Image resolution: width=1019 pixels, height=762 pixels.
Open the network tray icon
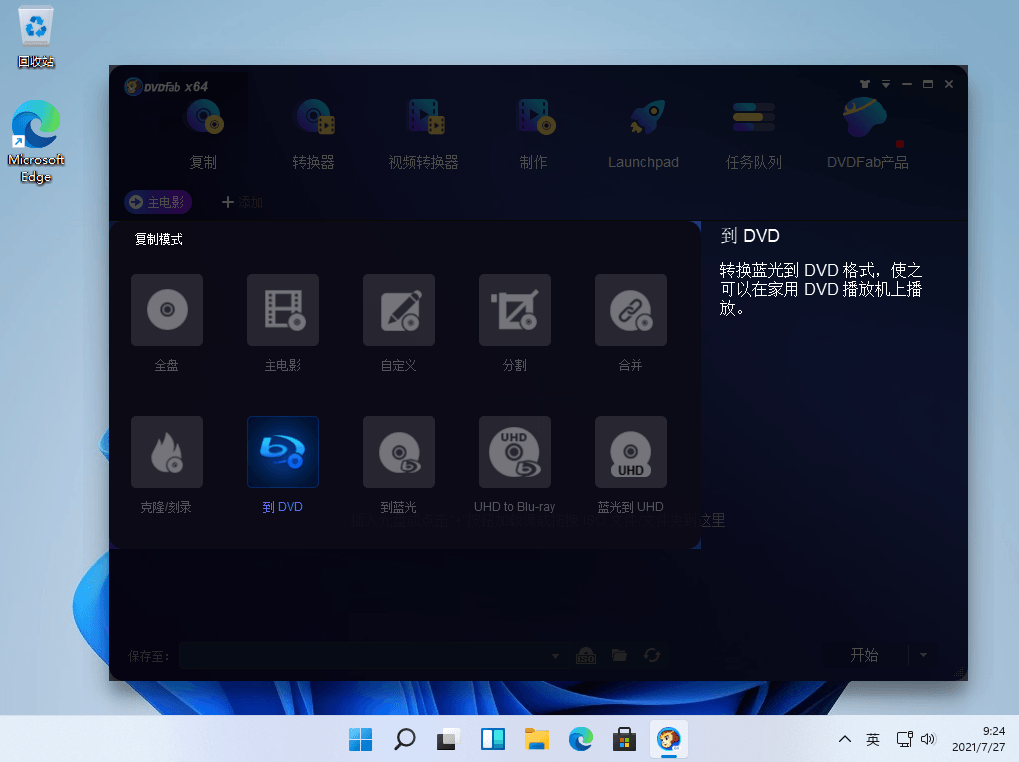point(904,739)
